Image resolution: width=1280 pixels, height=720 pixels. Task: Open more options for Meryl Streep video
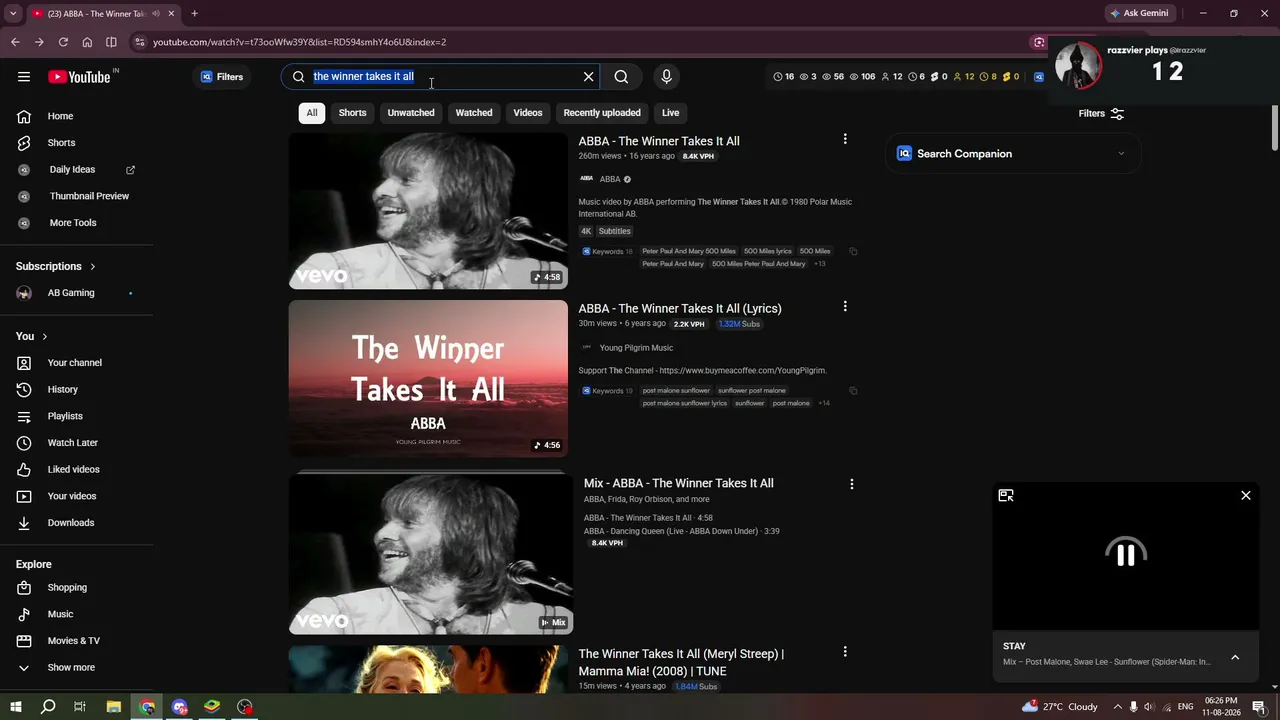845,652
